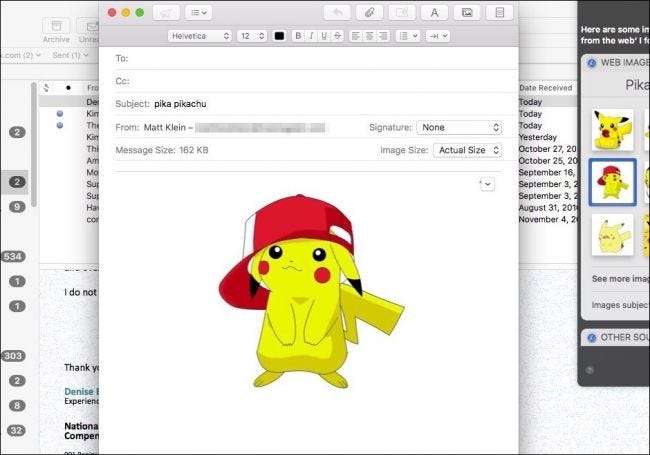
Task: Select red-cap Pikachu thumbnail in Siri results
Action: [x=612, y=182]
